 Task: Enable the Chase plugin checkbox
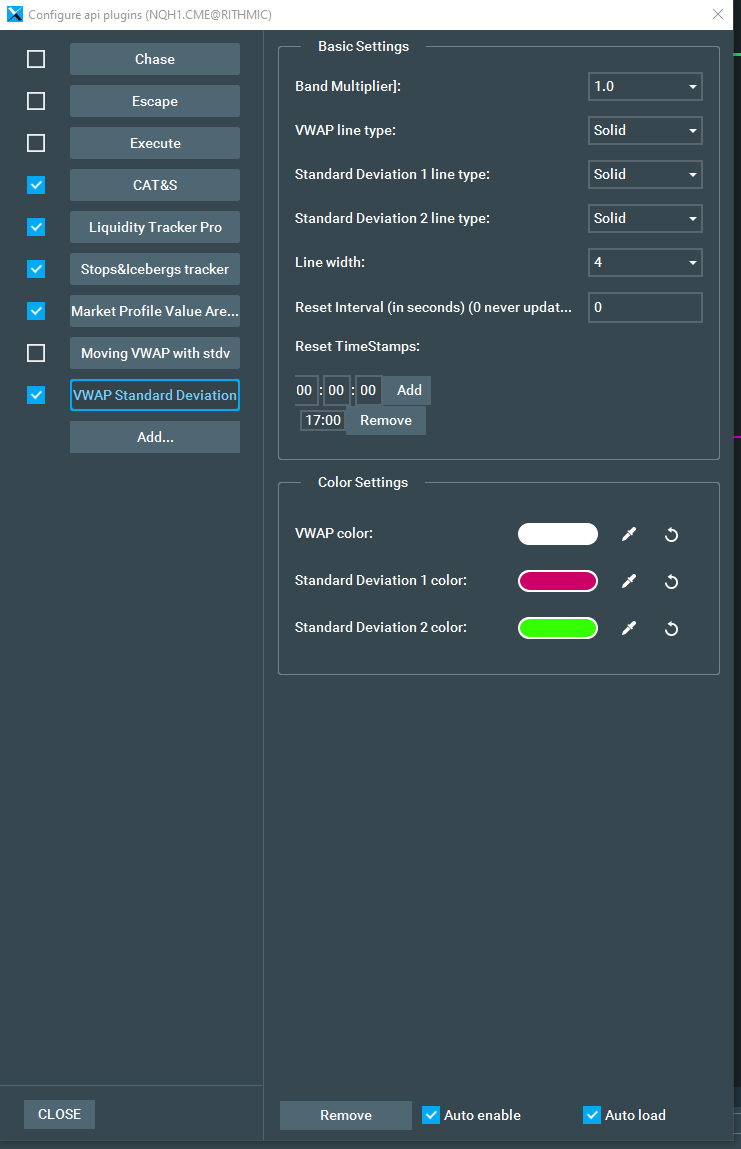tap(36, 59)
